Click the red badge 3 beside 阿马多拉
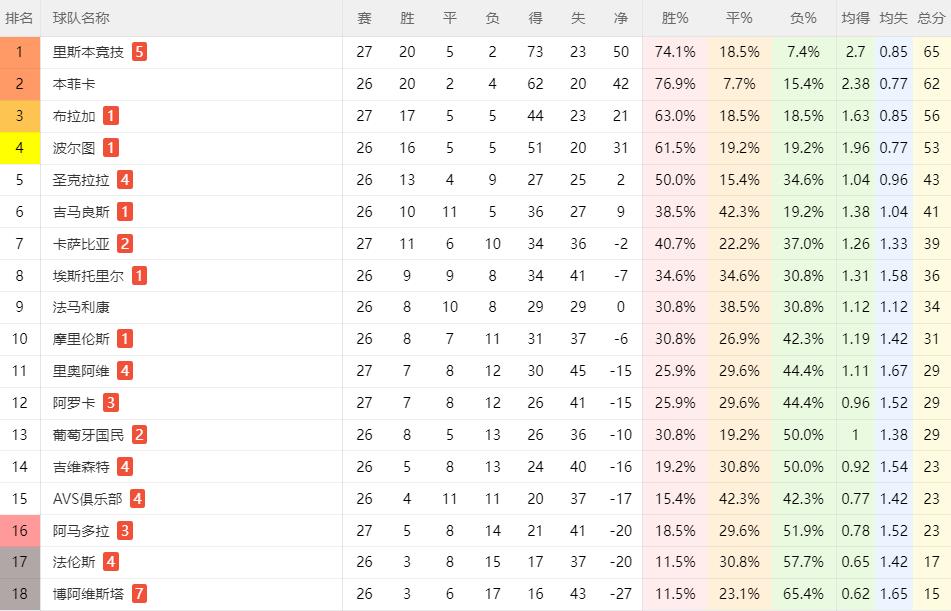 point(125,531)
